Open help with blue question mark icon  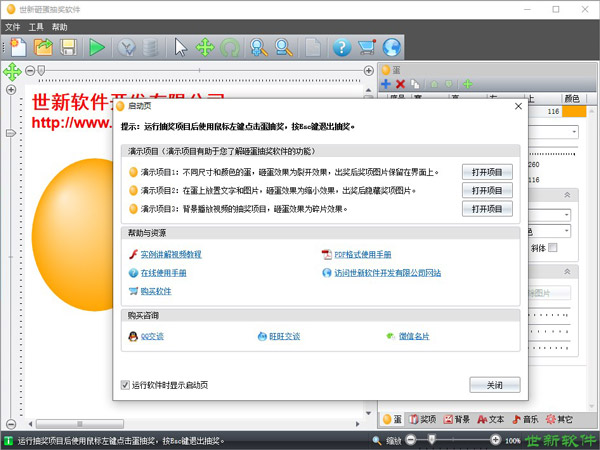(342, 47)
